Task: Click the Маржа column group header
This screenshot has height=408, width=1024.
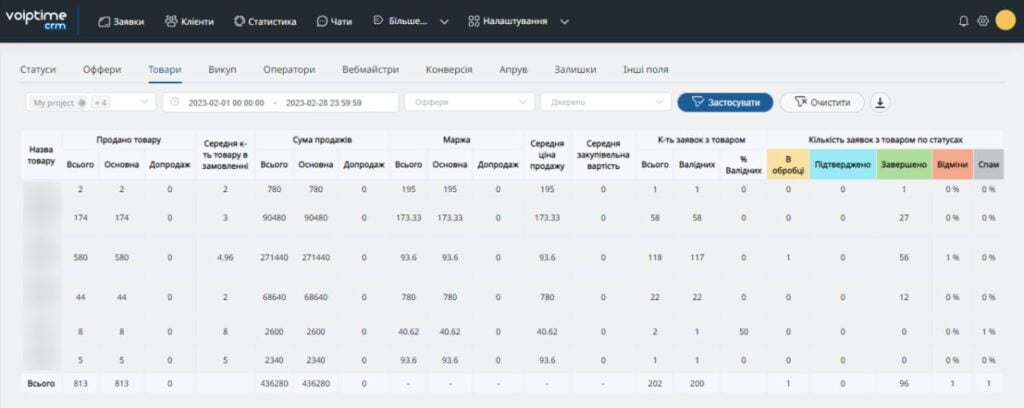Action: point(457,140)
